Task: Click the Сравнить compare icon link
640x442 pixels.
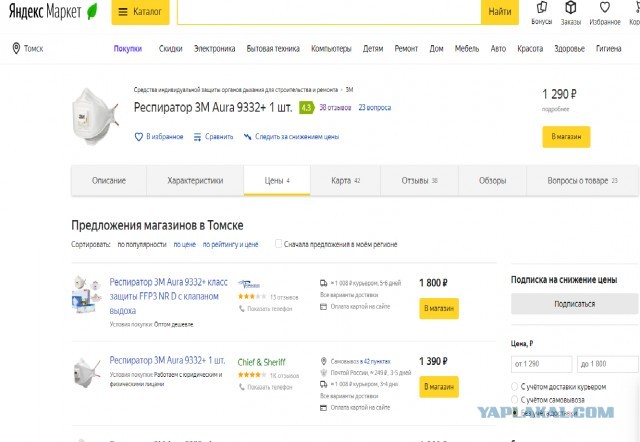Action: point(213,137)
